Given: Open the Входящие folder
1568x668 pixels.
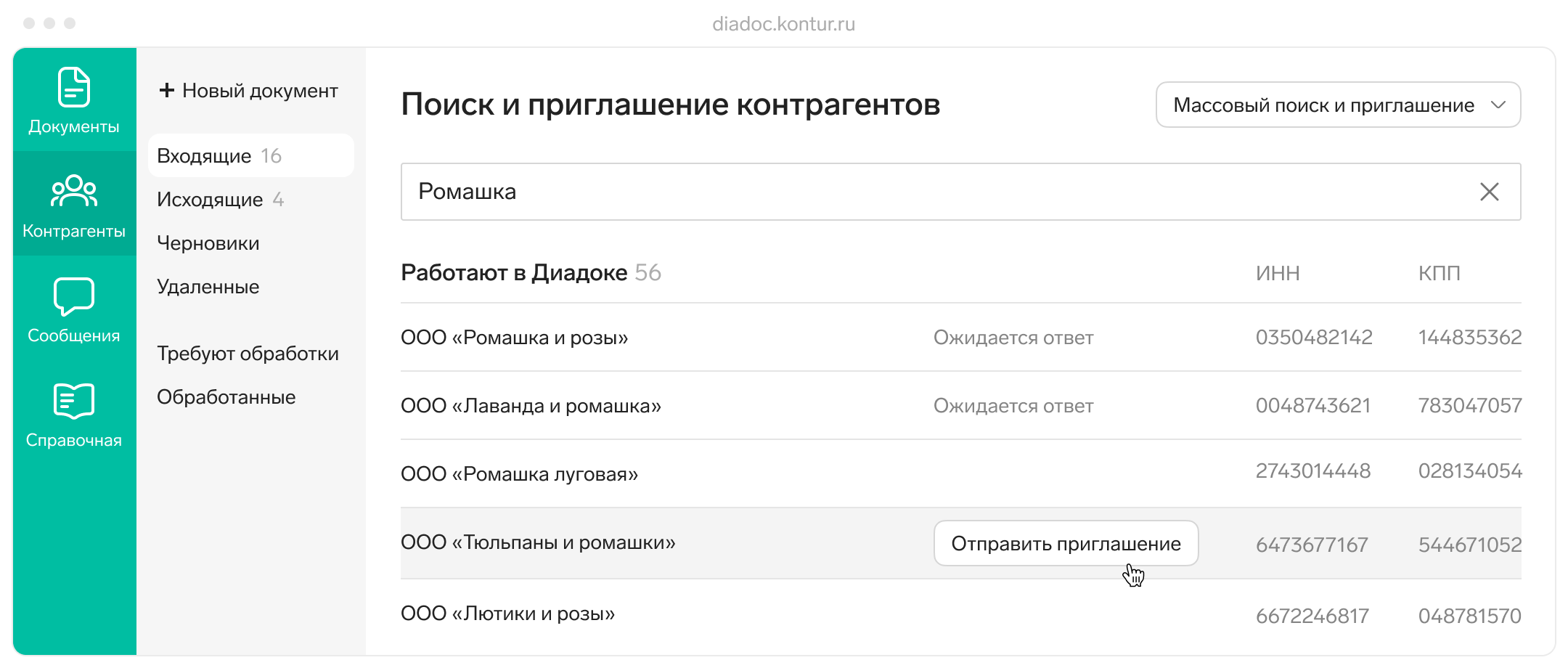Looking at the screenshot, I should (x=205, y=156).
